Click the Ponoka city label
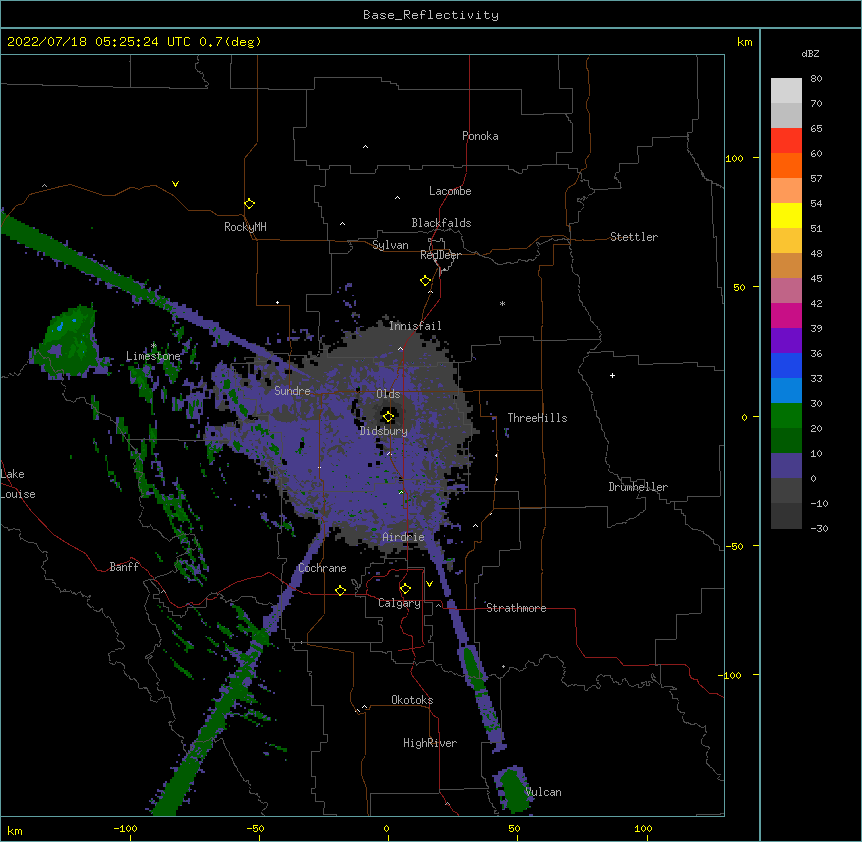The width and height of the screenshot is (862, 842). pyautogui.click(x=480, y=136)
